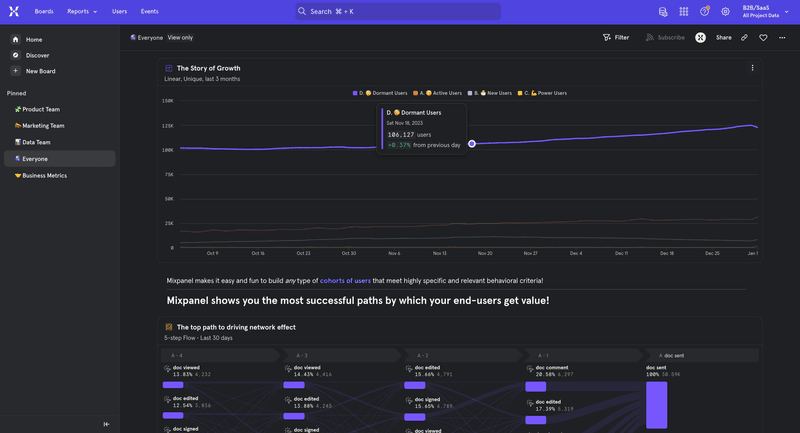
Task: Open the data management icon in top bar
Action: click(663, 11)
